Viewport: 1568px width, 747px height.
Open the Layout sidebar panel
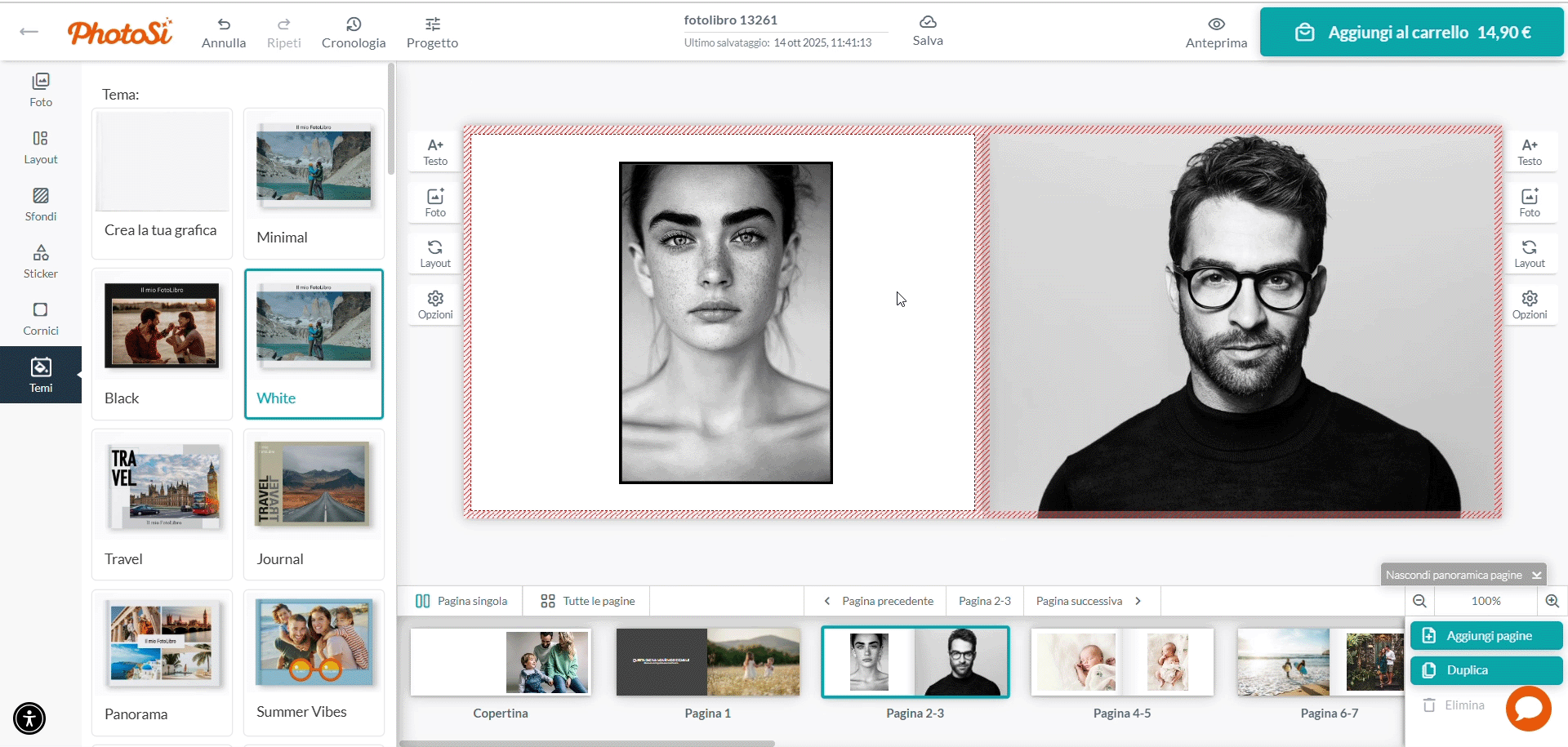(41, 147)
